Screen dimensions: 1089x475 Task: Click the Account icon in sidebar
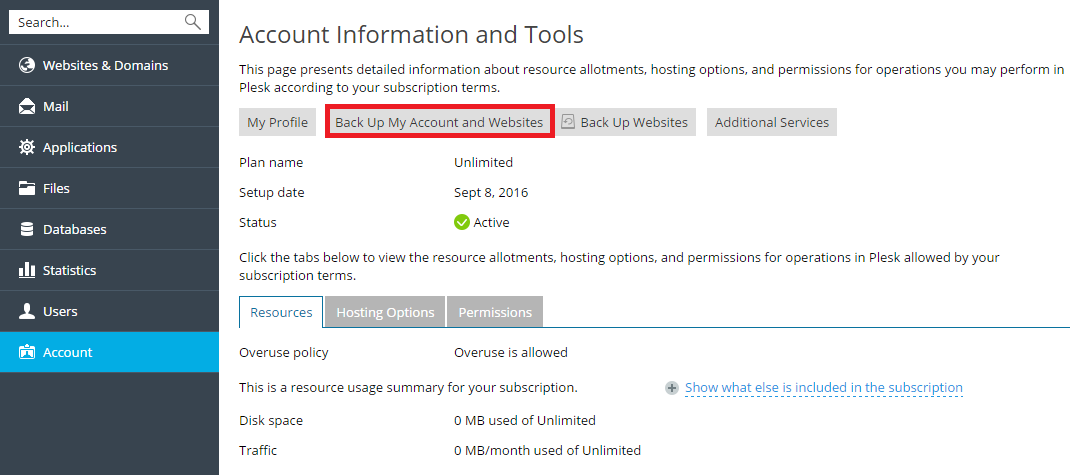click(28, 353)
